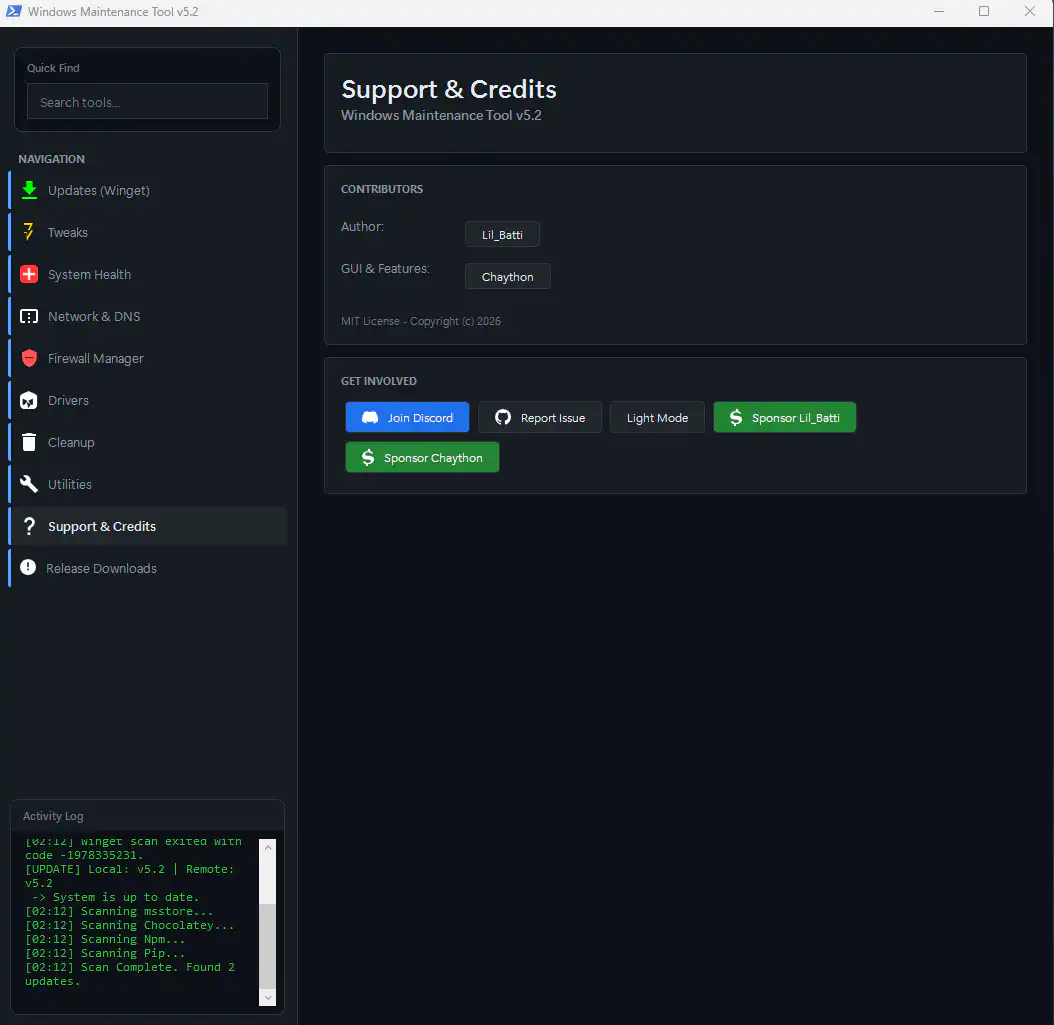
Task: Click the Release Downloads exclamation icon
Action: (29, 568)
